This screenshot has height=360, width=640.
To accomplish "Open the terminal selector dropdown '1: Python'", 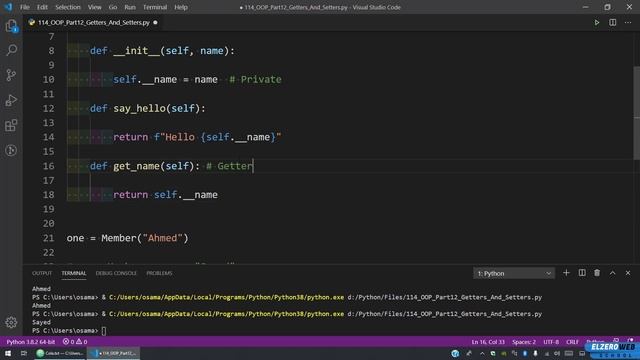I will tap(514, 273).
